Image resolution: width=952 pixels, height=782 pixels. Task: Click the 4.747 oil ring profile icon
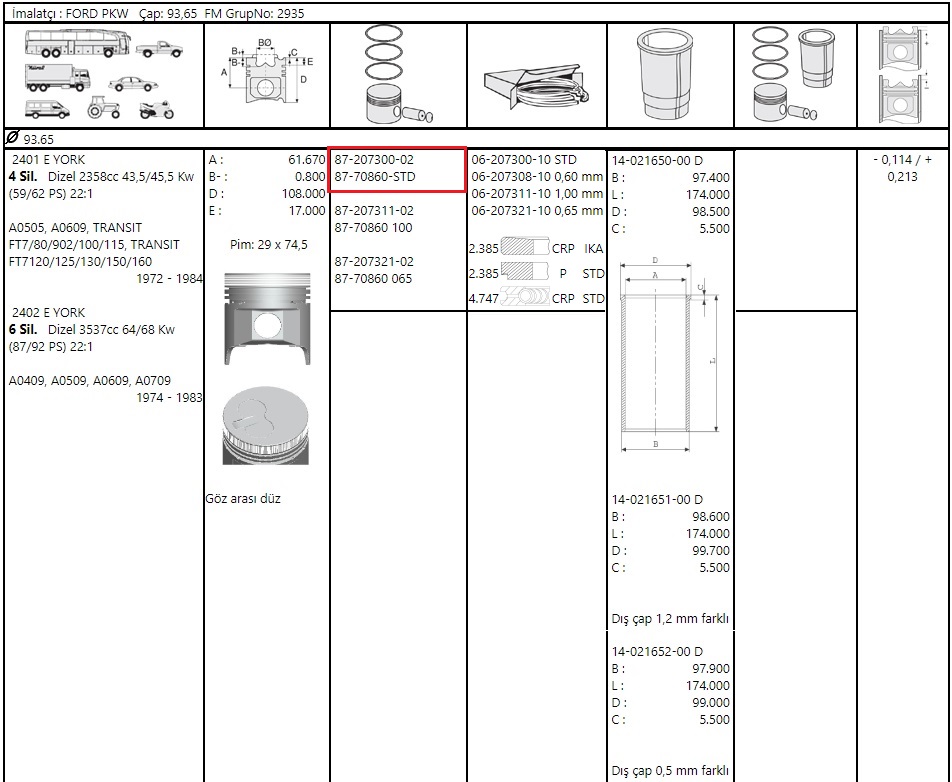tap(525, 297)
